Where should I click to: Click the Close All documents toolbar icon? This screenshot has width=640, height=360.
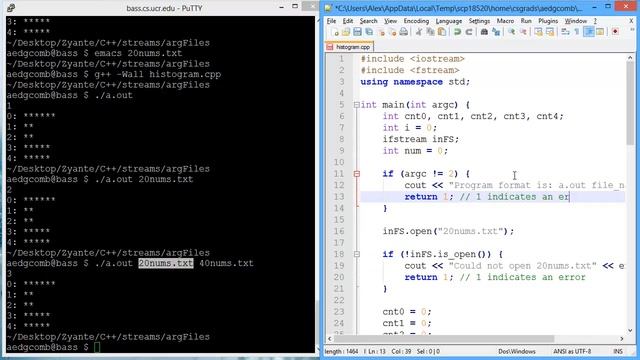[x=393, y=32]
